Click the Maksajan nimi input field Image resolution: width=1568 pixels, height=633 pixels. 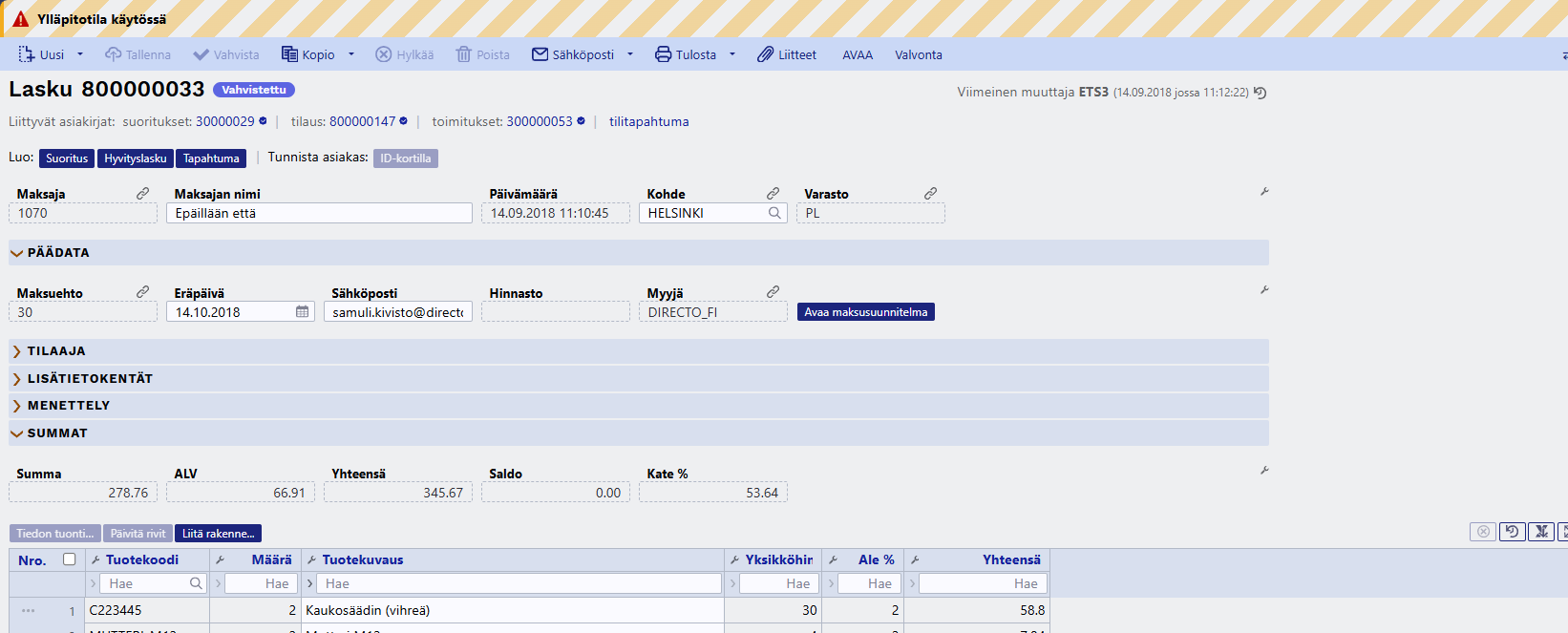pyautogui.click(x=319, y=213)
